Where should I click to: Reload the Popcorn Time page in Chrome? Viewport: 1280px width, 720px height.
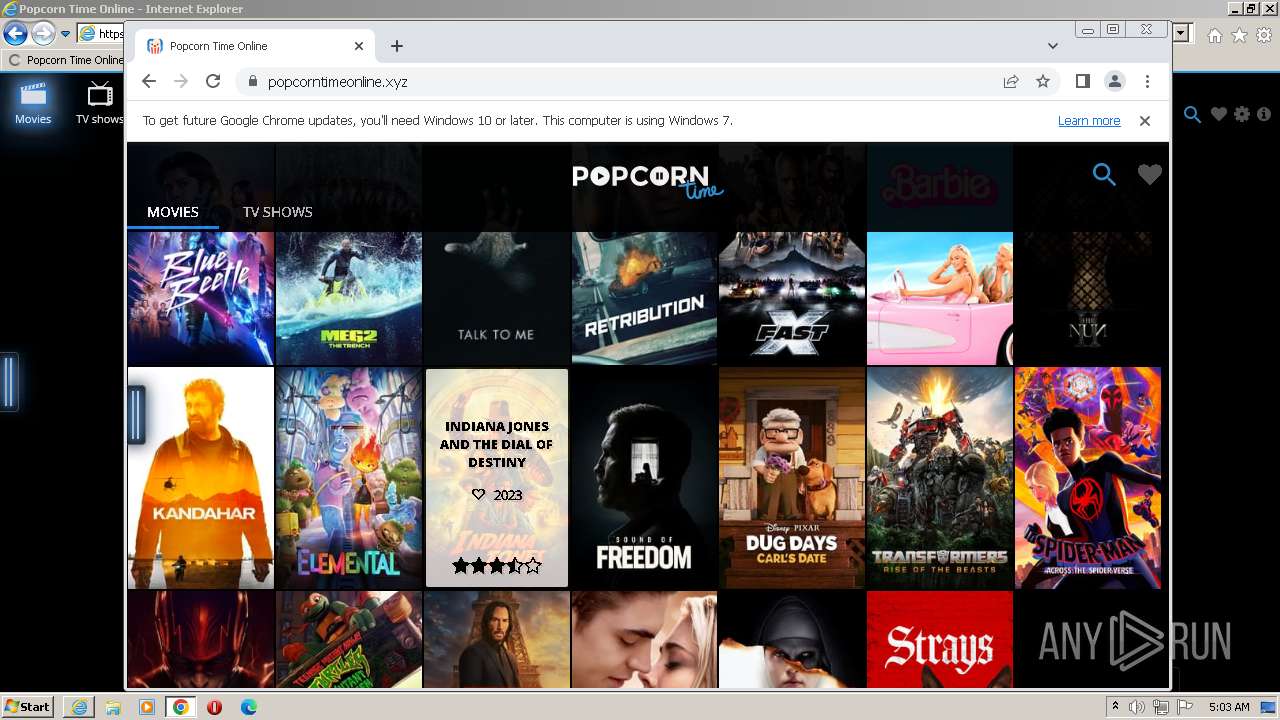[213, 81]
